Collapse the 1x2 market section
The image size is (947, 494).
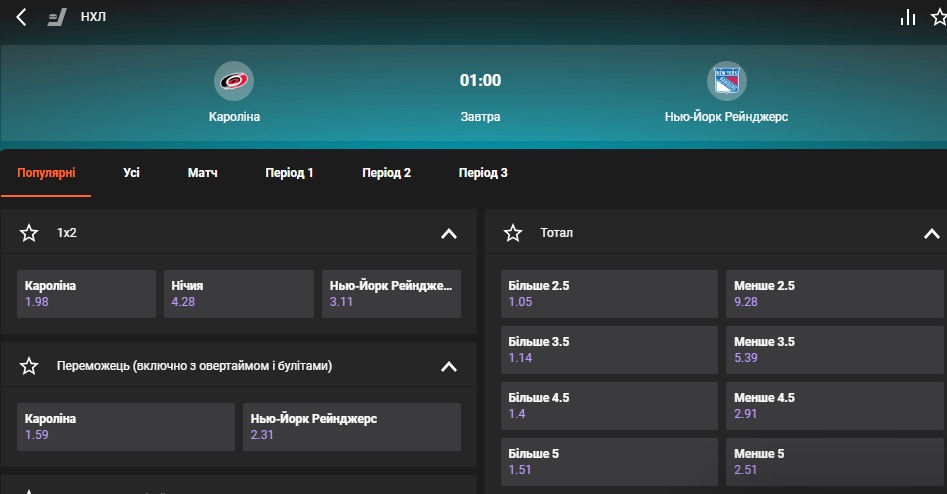pos(449,233)
